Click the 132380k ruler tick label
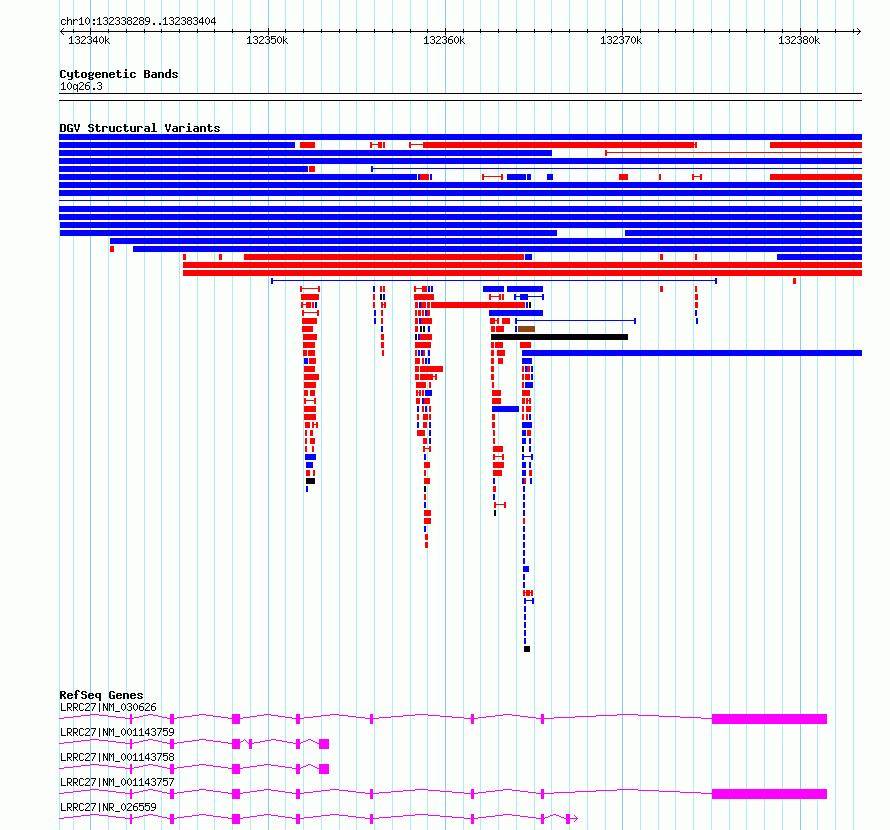 point(799,40)
